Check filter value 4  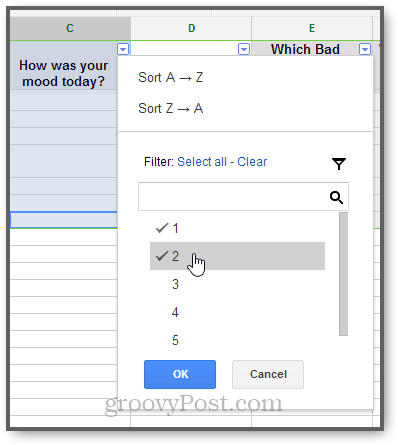tap(237, 312)
